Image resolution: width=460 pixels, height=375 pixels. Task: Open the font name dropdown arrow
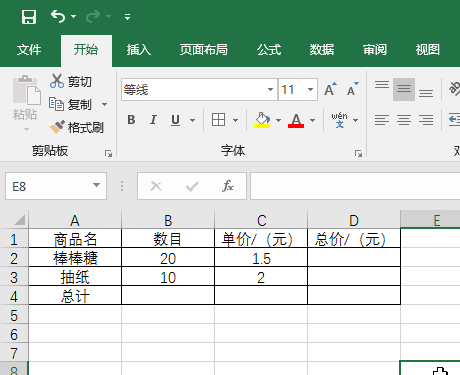coord(270,90)
